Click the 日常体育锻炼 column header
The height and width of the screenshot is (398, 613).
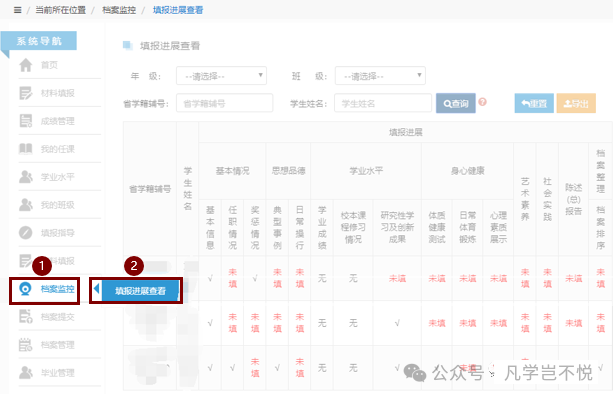pyautogui.click(x=468, y=228)
